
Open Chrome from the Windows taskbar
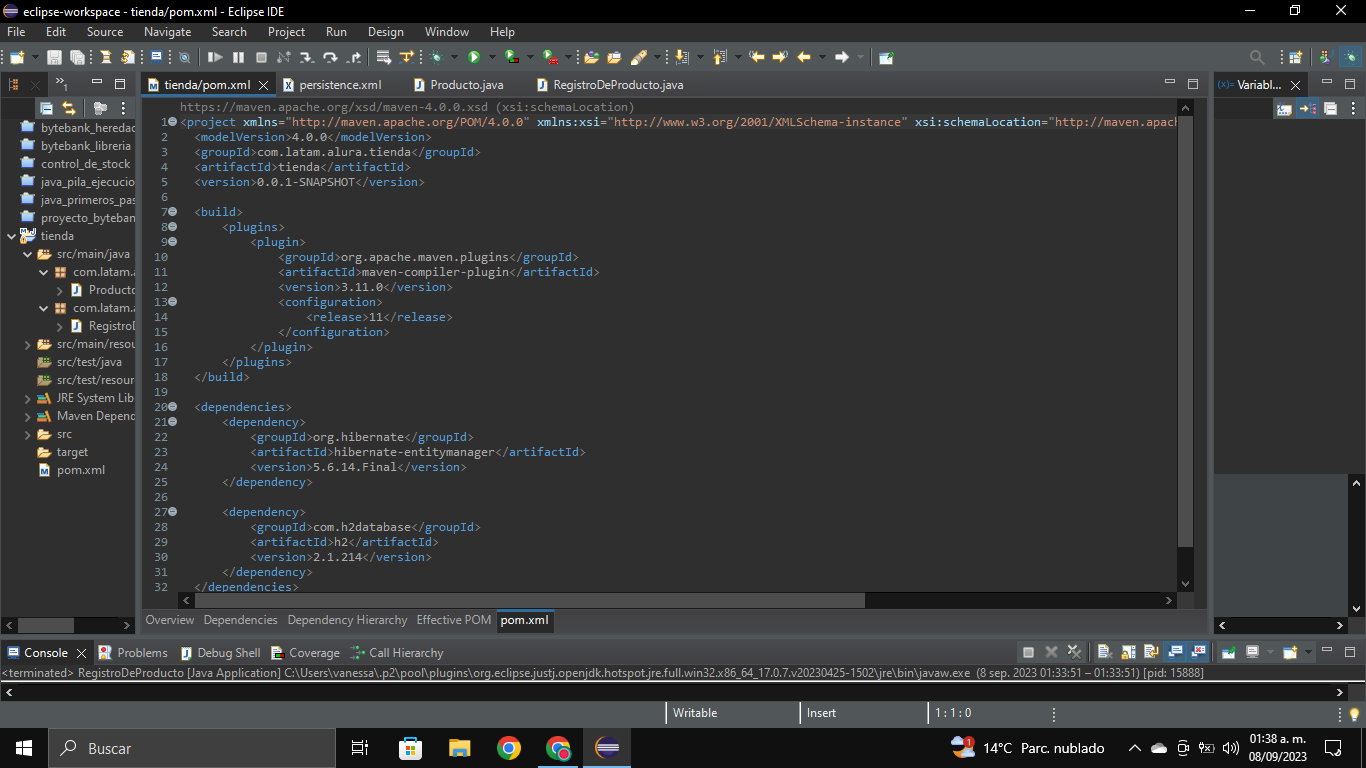509,748
